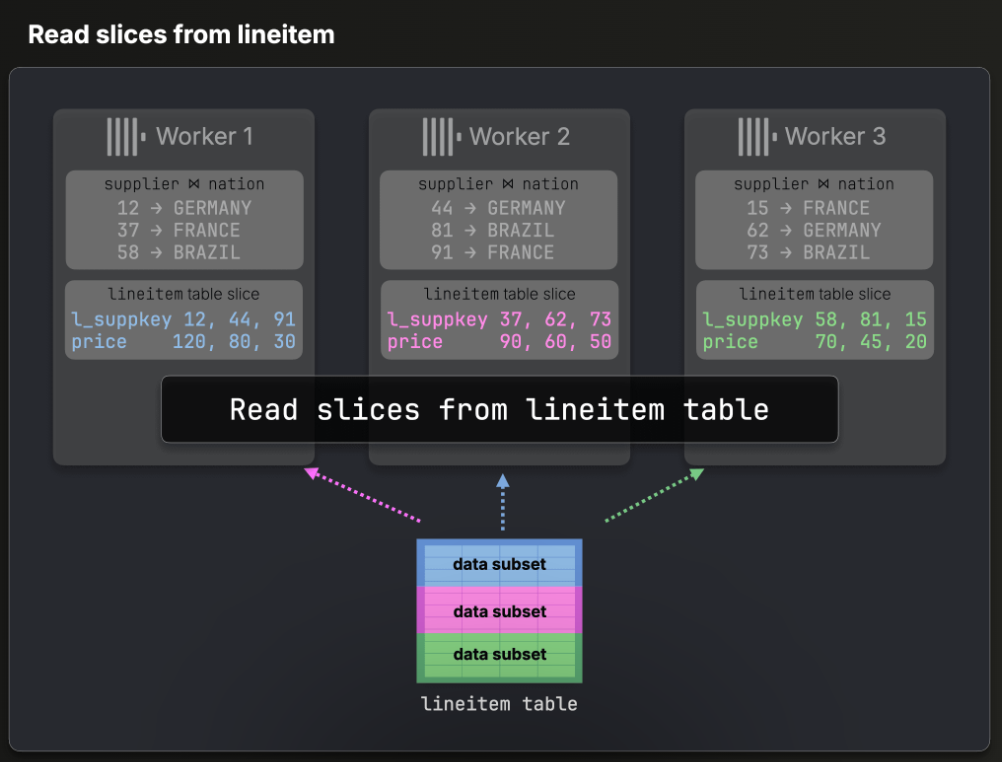Click the "12 → GERMANY" row
The height and width of the screenshot is (762, 1002).
pyautogui.click(x=184, y=208)
